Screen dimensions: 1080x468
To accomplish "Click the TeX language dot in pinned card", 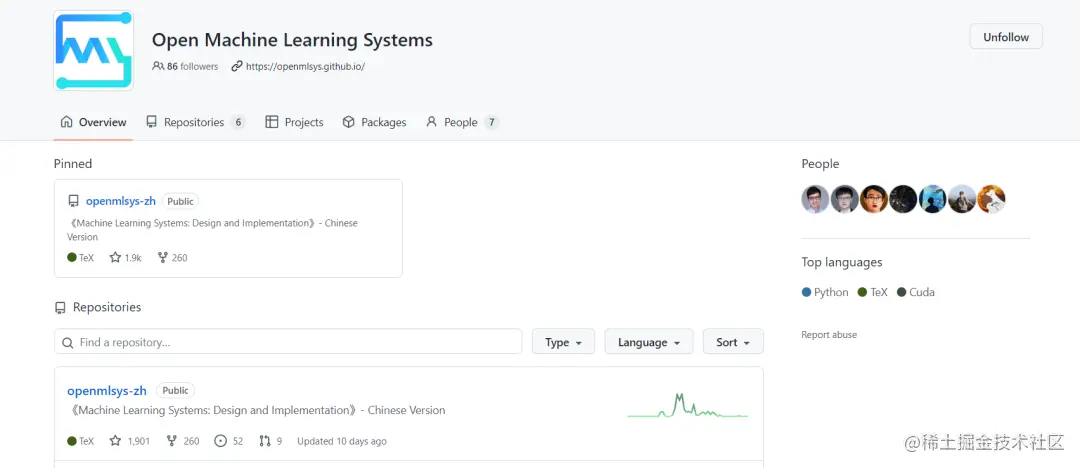I will pyautogui.click(x=72, y=258).
